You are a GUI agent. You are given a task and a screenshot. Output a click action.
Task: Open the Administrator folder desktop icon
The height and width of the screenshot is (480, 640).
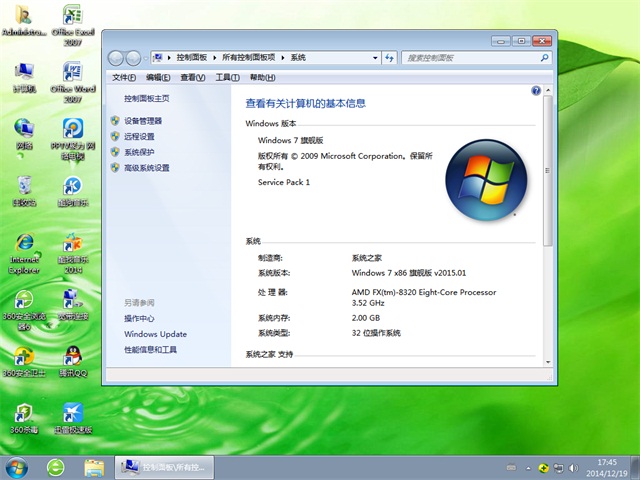click(24, 20)
